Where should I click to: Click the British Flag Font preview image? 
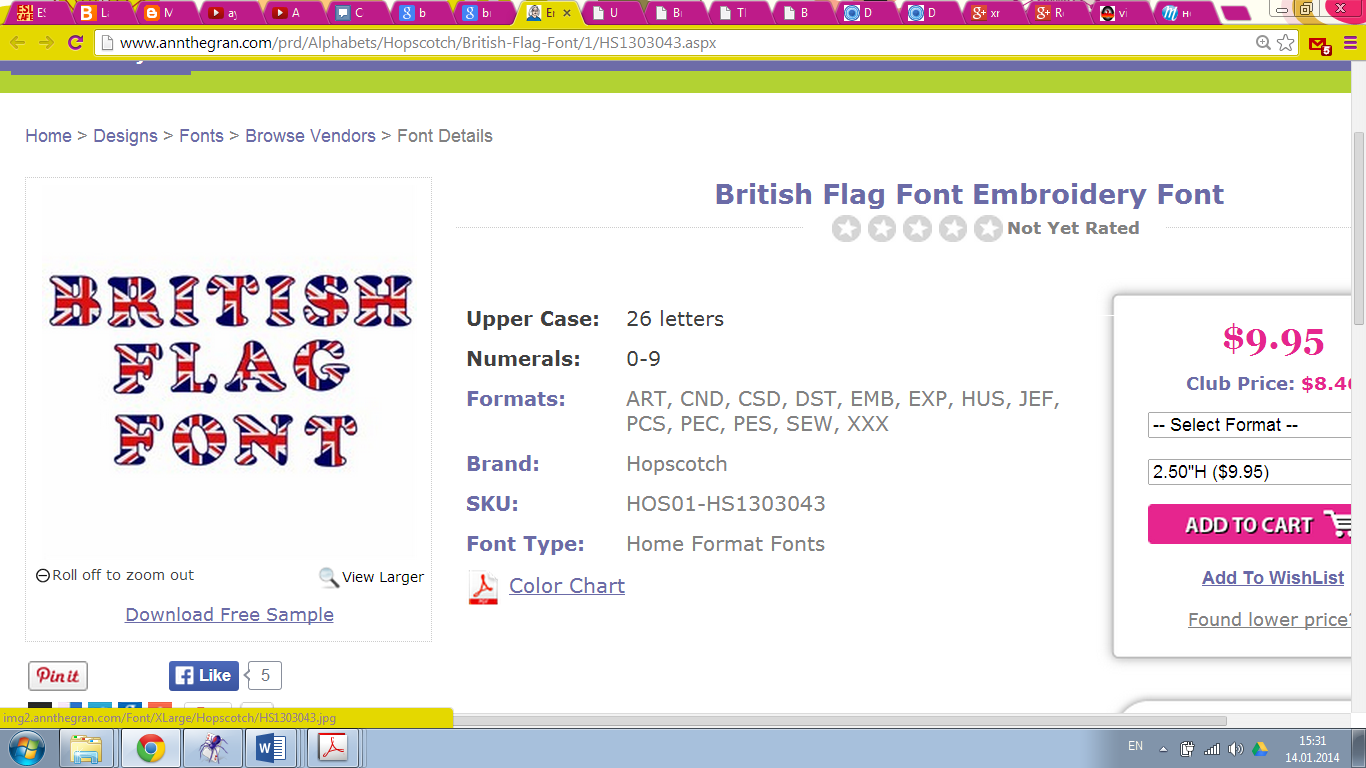229,370
